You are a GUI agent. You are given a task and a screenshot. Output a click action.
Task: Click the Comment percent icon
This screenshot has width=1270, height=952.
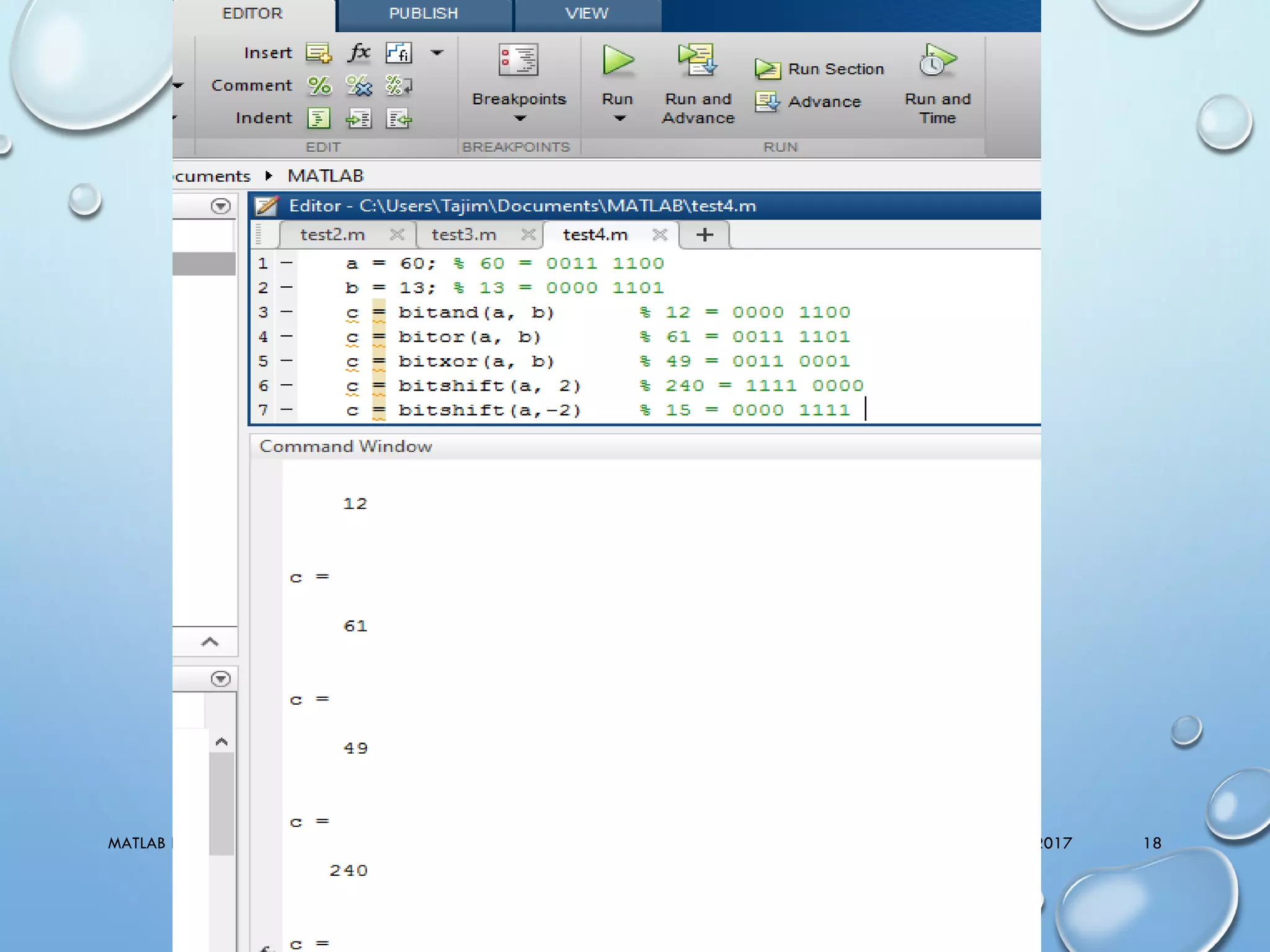click(319, 86)
